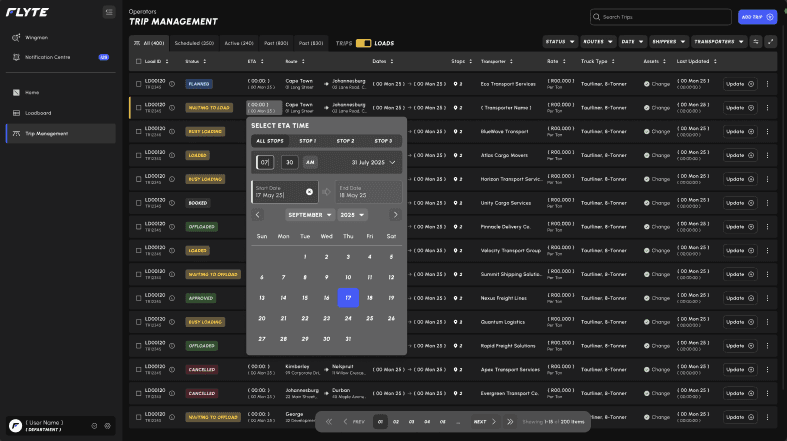The height and width of the screenshot is (441, 787).
Task: Click the user avatar icon
Action: (16, 426)
